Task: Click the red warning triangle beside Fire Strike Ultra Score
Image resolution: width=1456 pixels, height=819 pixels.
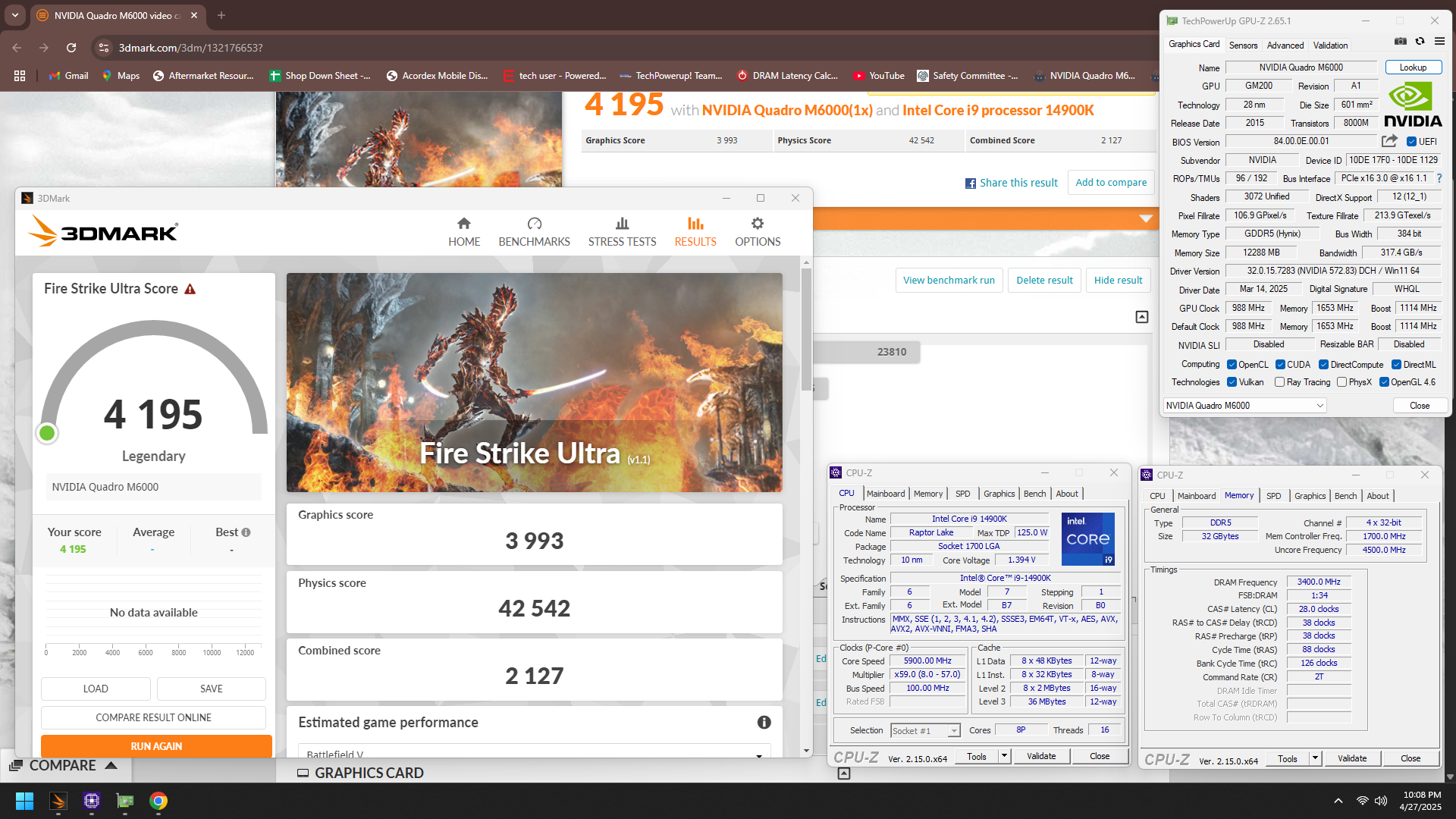Action: click(190, 289)
